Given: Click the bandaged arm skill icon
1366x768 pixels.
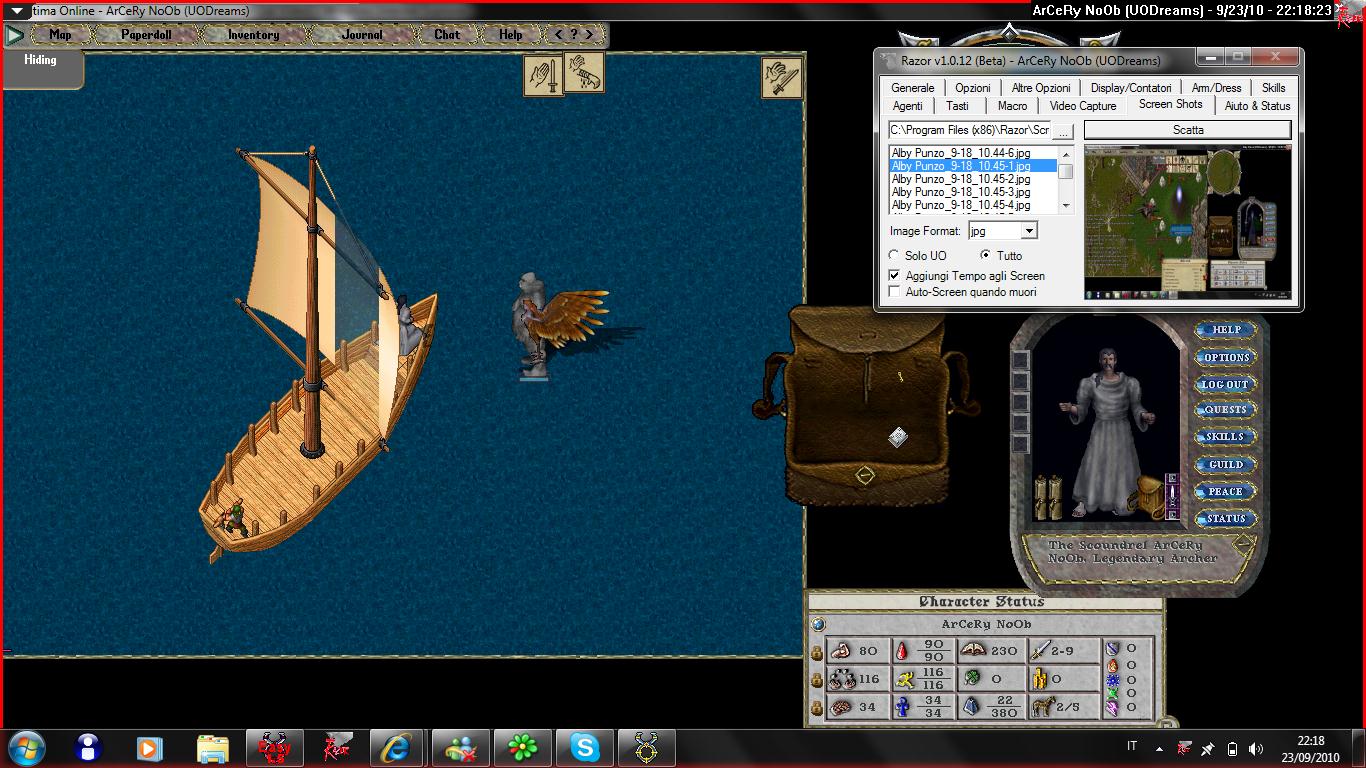Looking at the screenshot, I should click(x=584, y=73).
